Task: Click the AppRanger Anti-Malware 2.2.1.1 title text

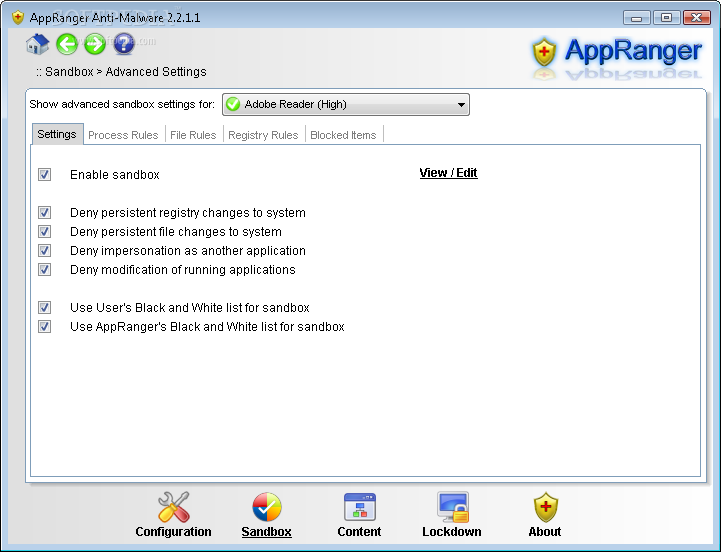Action: (115, 18)
